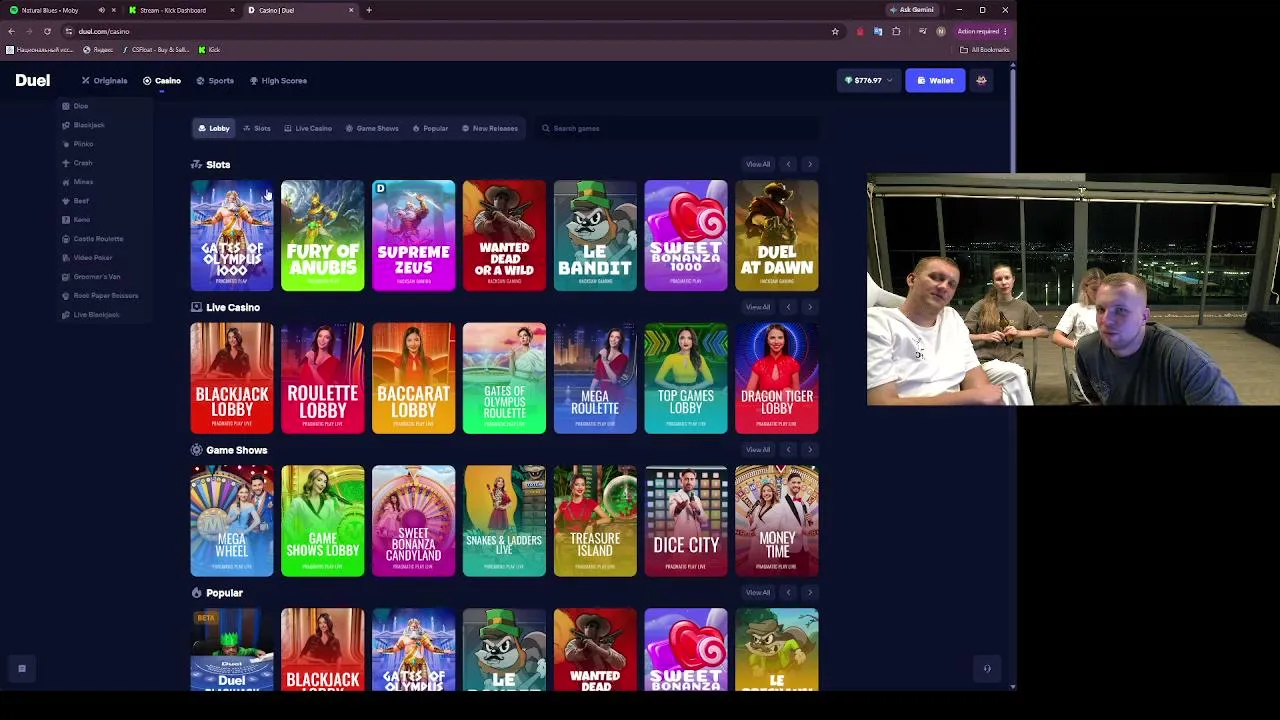Open the Chrome profile icon
The height and width of the screenshot is (720, 1280).
point(940,31)
